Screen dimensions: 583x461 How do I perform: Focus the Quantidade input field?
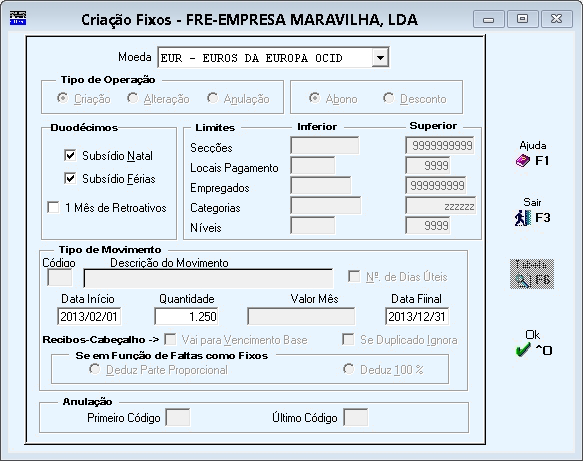186,316
